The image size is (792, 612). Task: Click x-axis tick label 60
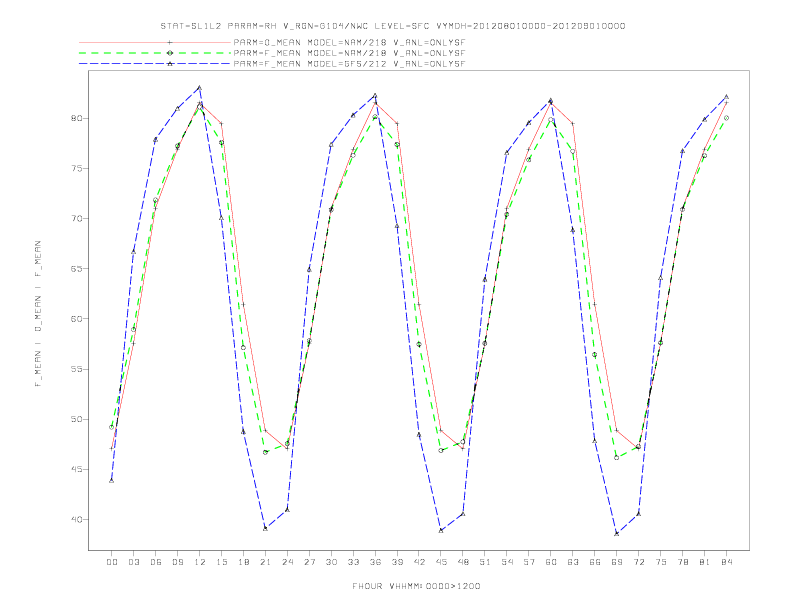551,562
